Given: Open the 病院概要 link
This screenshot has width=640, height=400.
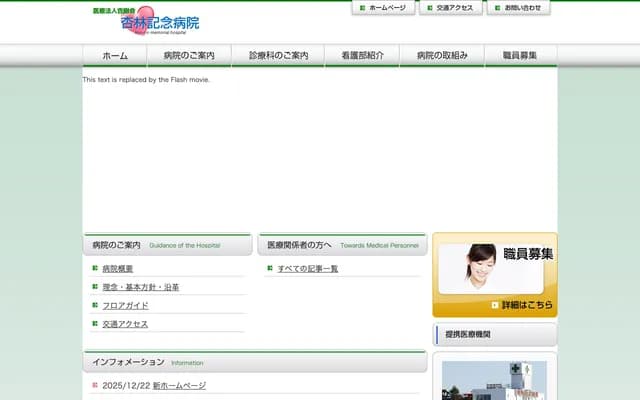Looking at the screenshot, I should [117, 269].
